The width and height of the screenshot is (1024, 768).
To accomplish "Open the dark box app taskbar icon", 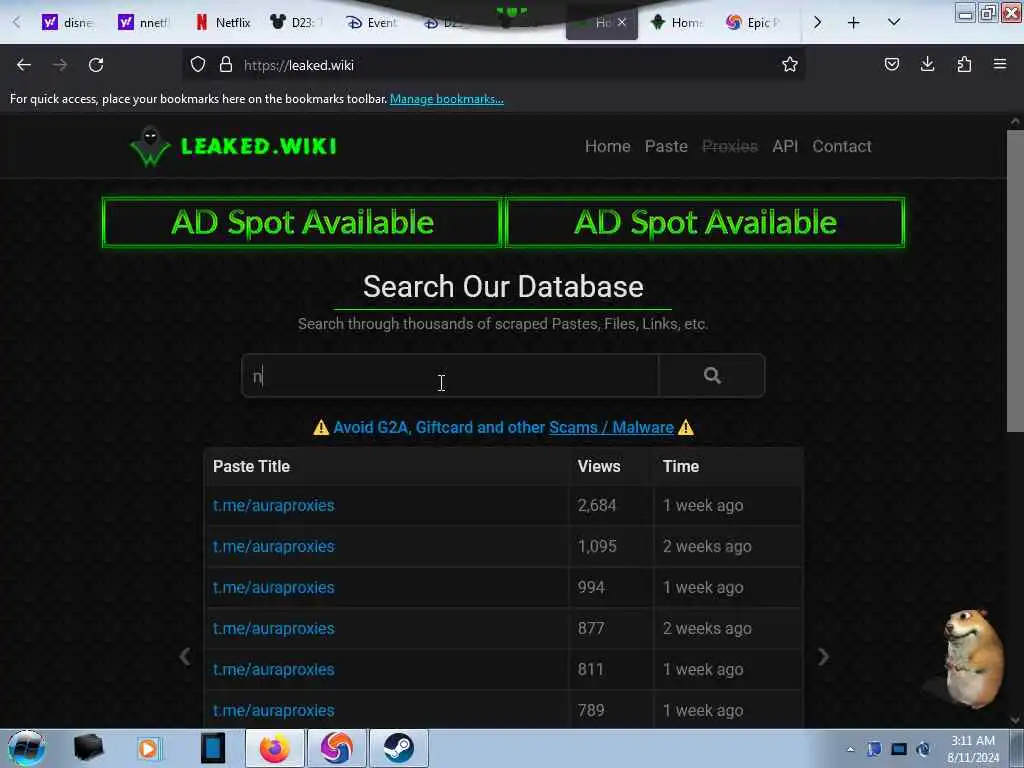I will click(88, 748).
